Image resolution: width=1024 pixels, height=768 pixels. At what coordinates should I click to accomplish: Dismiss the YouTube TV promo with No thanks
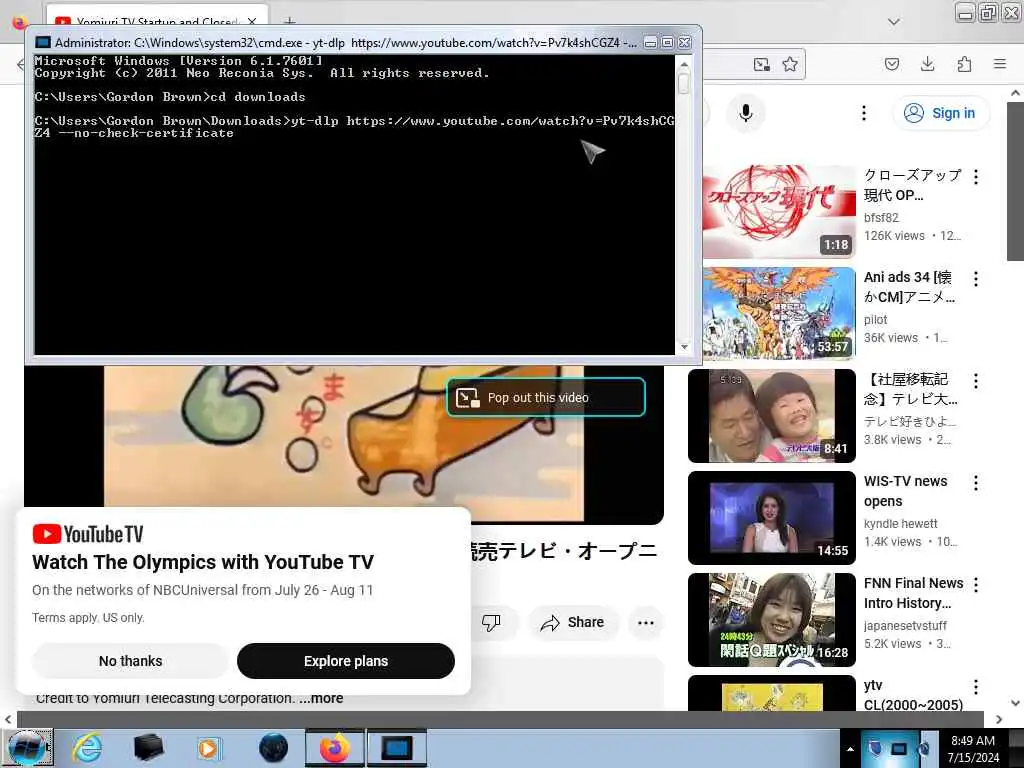pyautogui.click(x=130, y=661)
